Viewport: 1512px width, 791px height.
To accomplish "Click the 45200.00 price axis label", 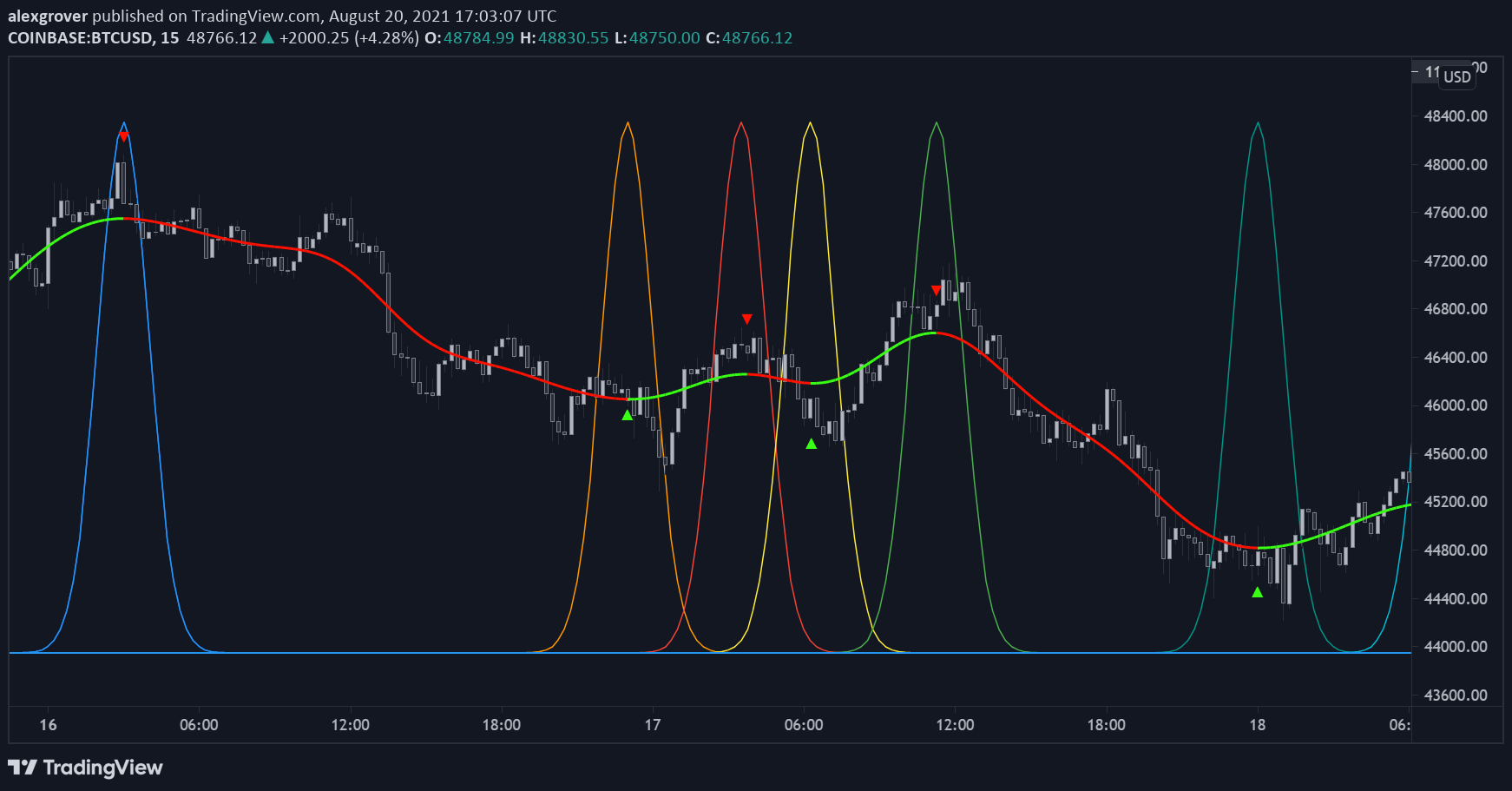I will pos(1456,502).
